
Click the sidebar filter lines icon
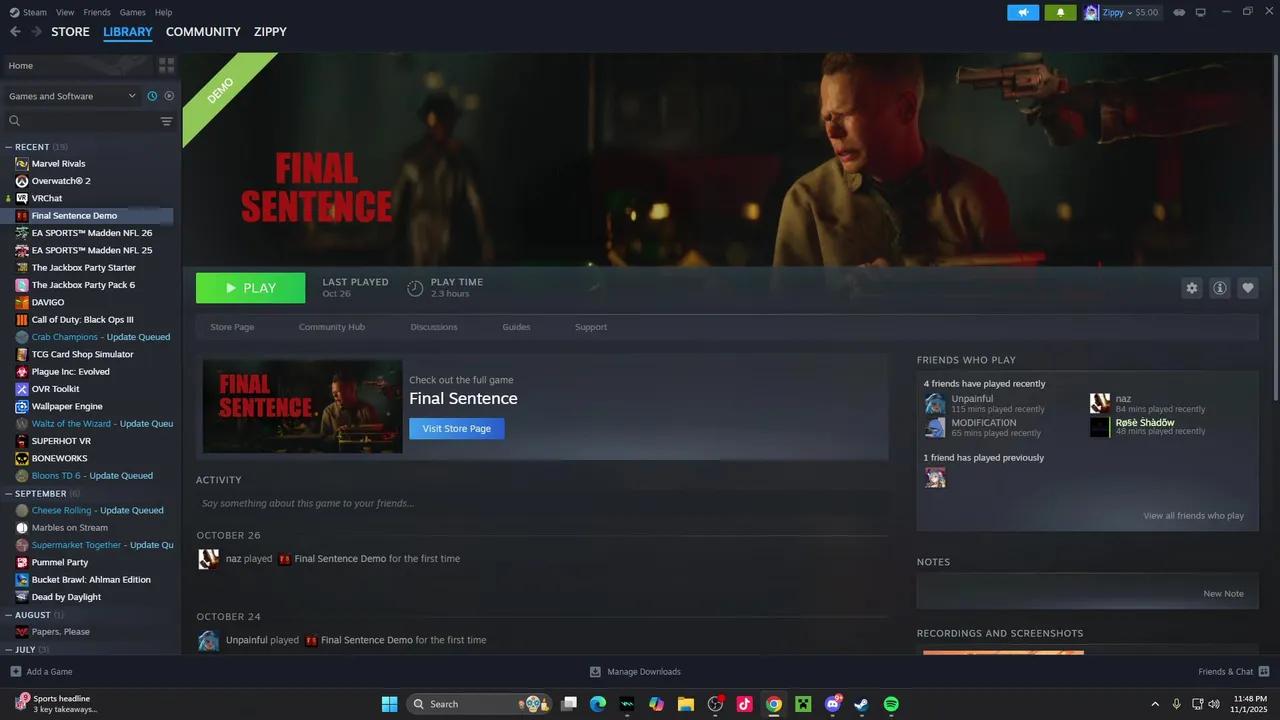[166, 121]
